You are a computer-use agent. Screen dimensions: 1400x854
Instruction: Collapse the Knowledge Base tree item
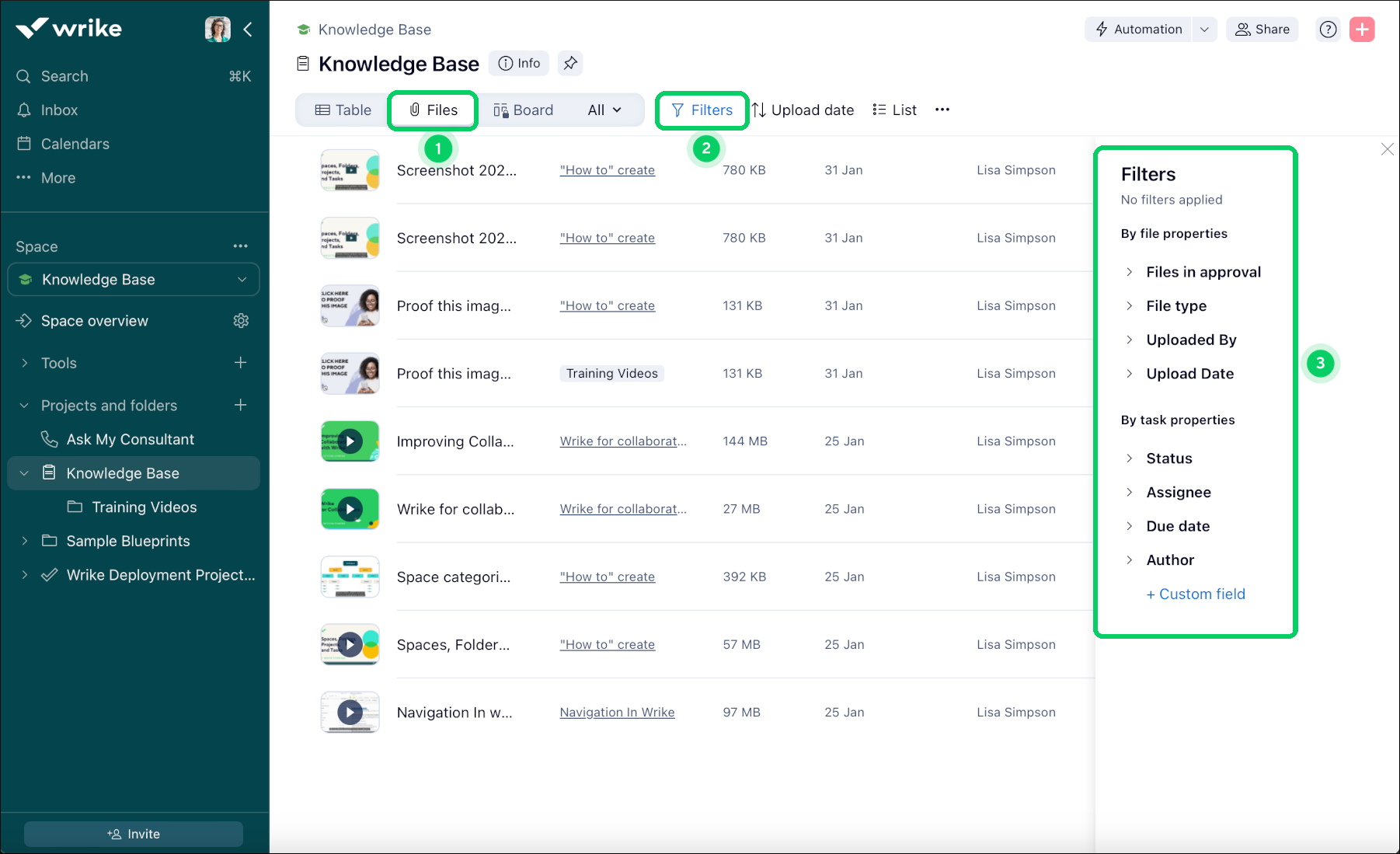24,472
